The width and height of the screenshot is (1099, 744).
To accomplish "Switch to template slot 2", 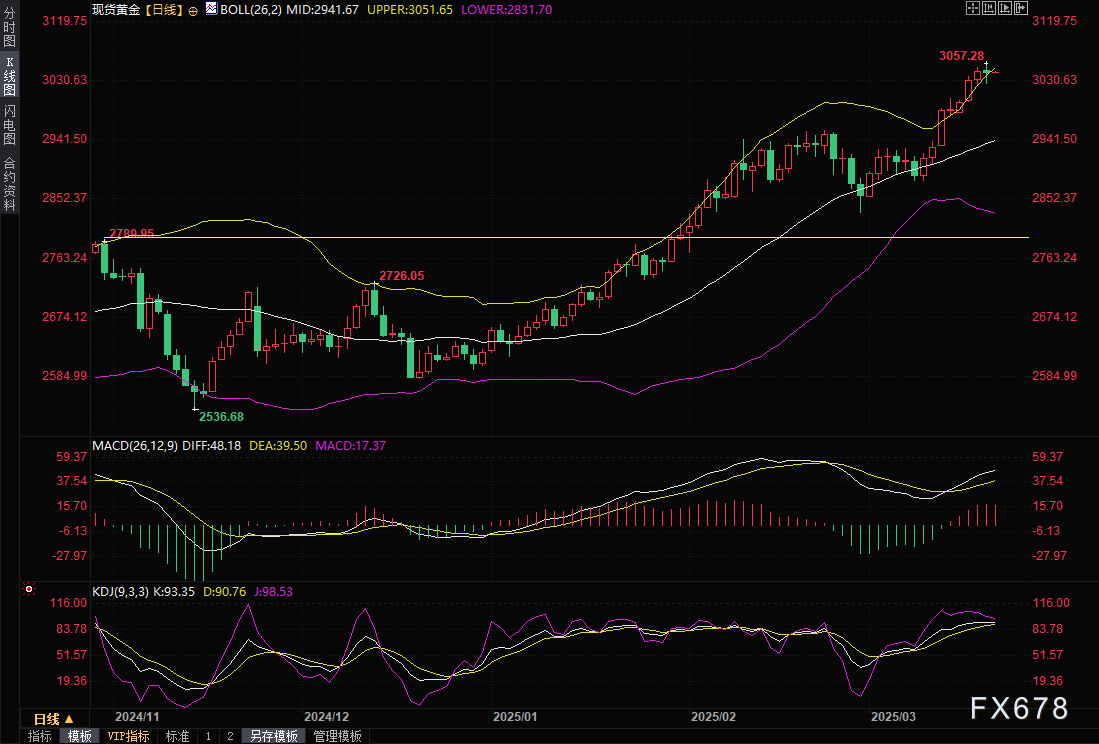I will tap(230, 736).
